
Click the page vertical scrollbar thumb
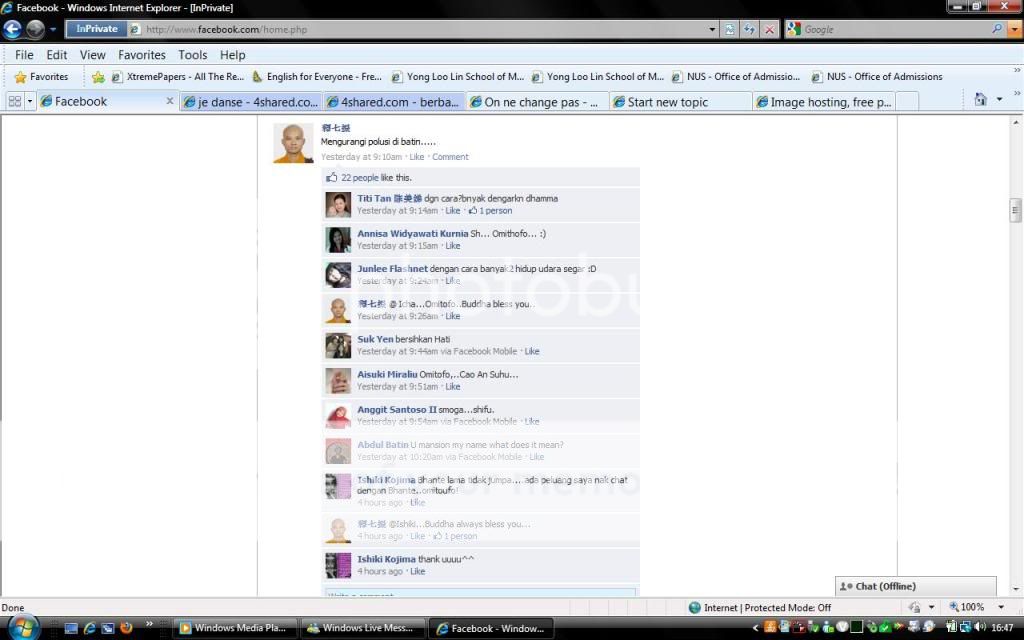(1015, 209)
